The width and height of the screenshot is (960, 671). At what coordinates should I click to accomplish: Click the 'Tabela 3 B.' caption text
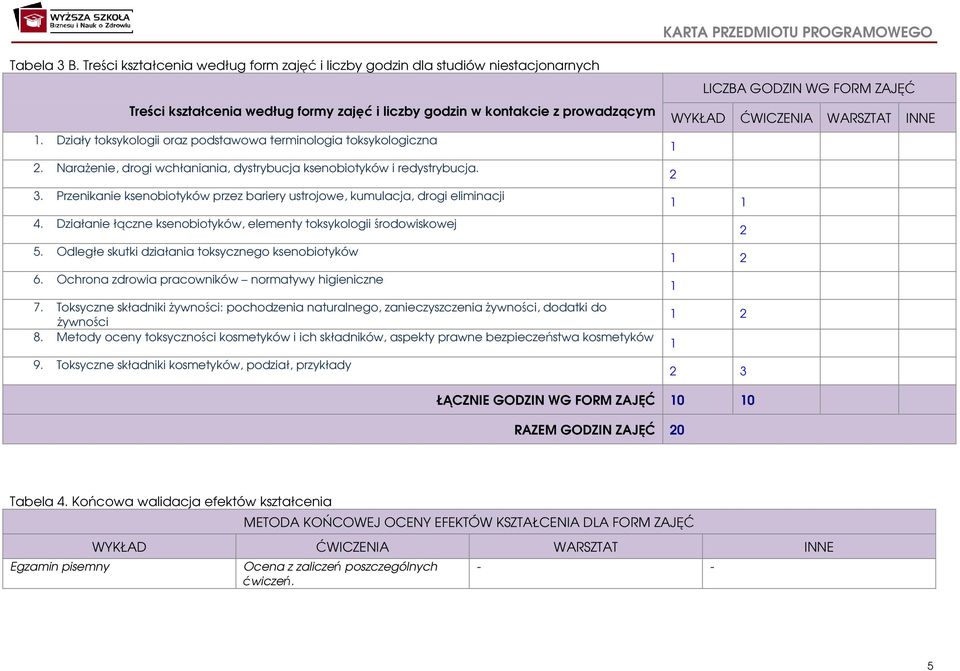click(x=304, y=65)
